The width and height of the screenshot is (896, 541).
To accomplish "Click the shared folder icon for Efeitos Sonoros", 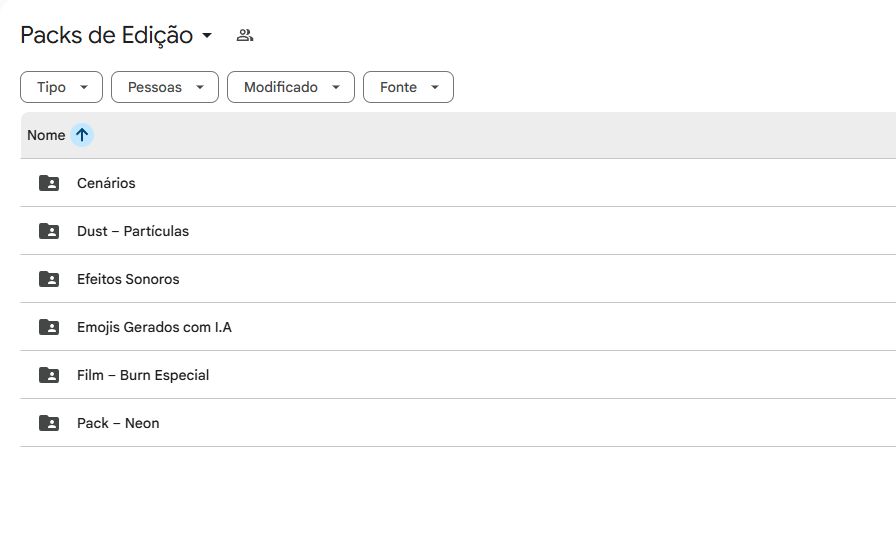I will click(49, 279).
